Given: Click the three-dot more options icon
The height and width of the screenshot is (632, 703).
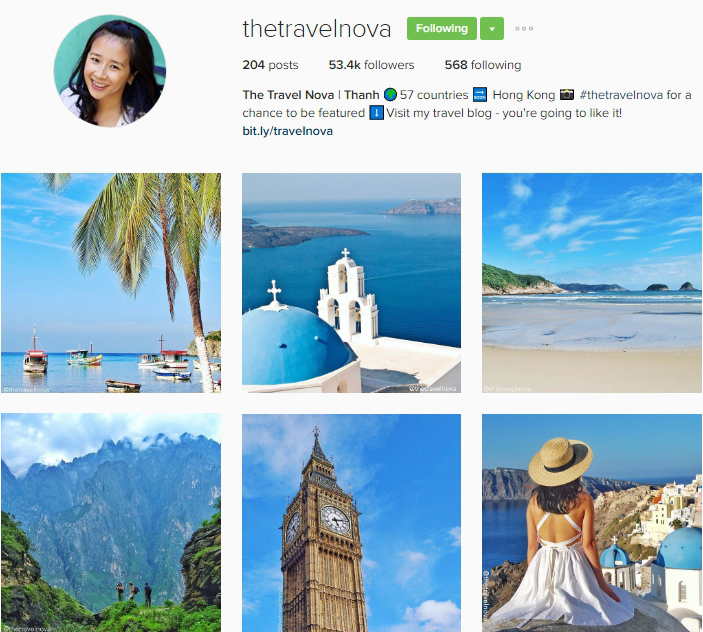Looking at the screenshot, I should coord(524,29).
